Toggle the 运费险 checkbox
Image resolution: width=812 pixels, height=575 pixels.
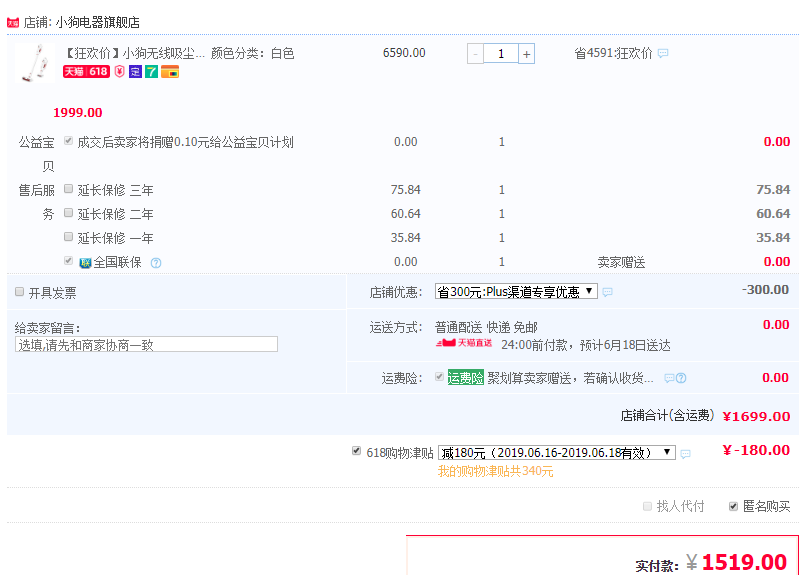(440, 377)
